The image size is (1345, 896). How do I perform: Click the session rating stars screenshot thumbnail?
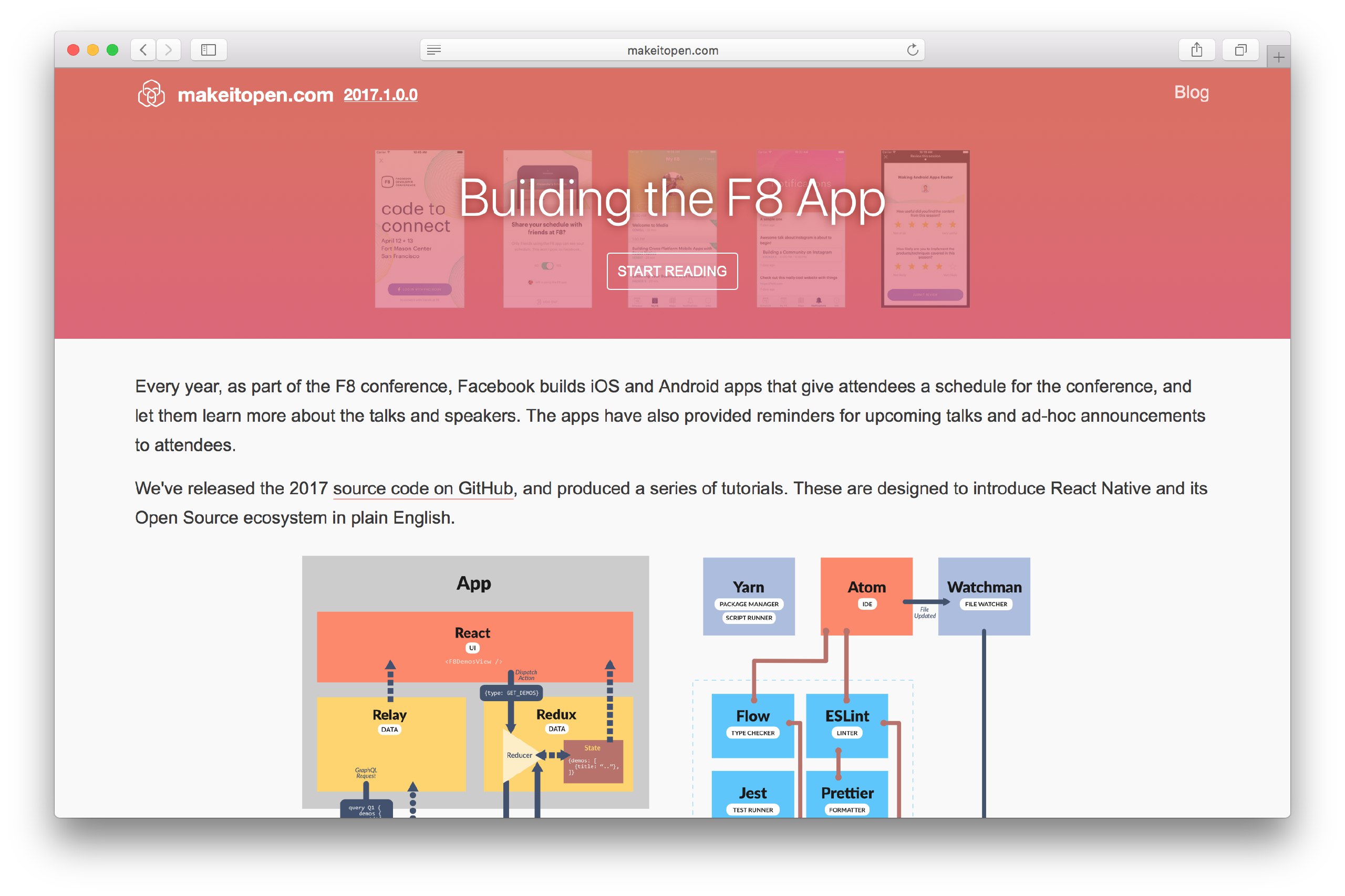click(925, 228)
